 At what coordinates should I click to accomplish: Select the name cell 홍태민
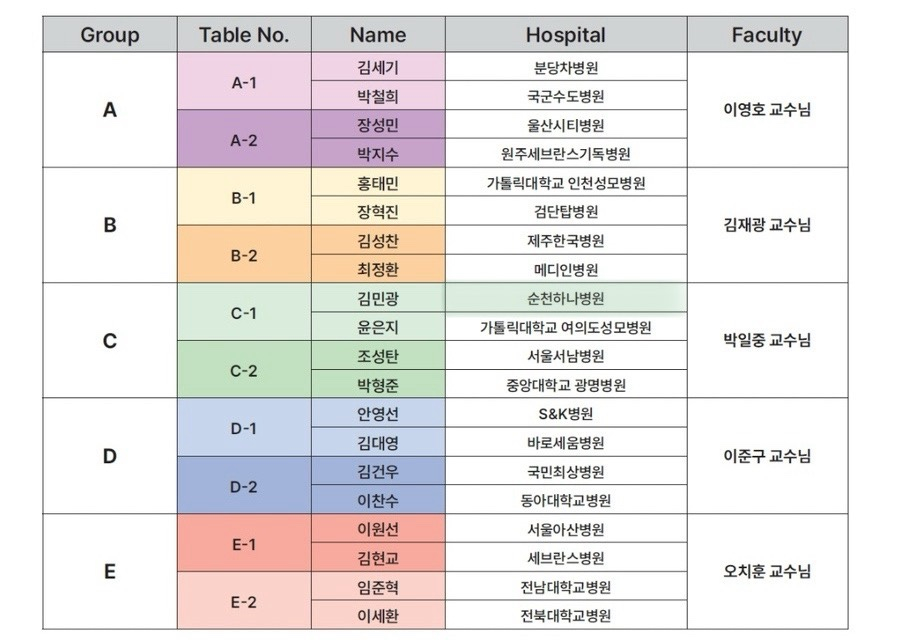coord(378,183)
